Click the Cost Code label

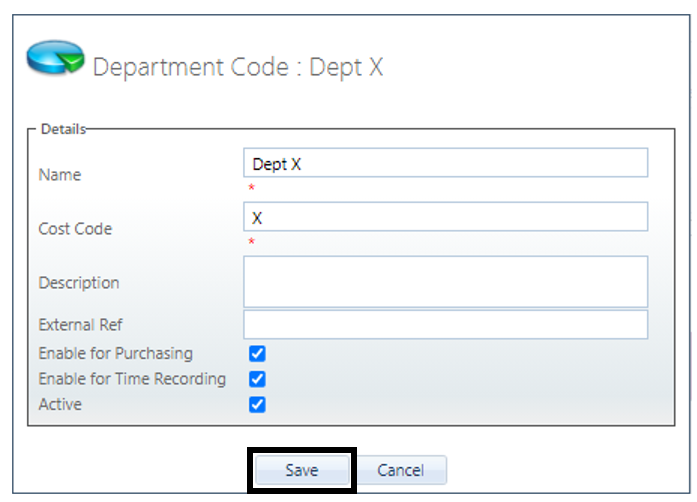[75, 229]
